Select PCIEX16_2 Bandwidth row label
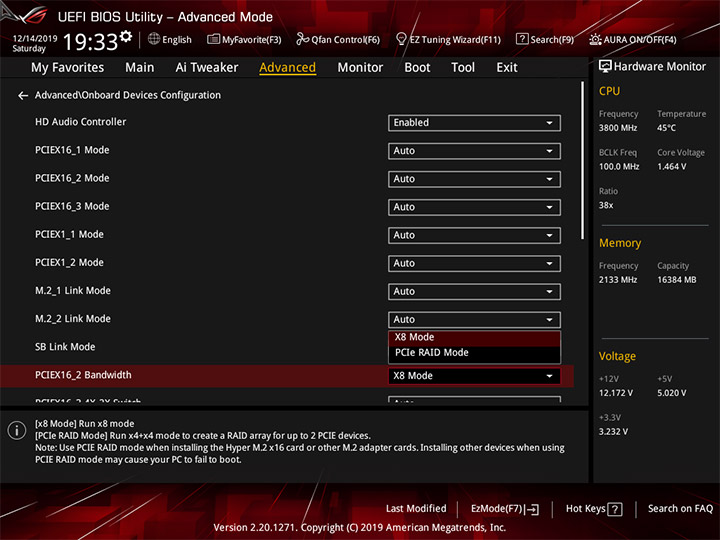Viewport: 720px width, 540px height. pos(83,375)
